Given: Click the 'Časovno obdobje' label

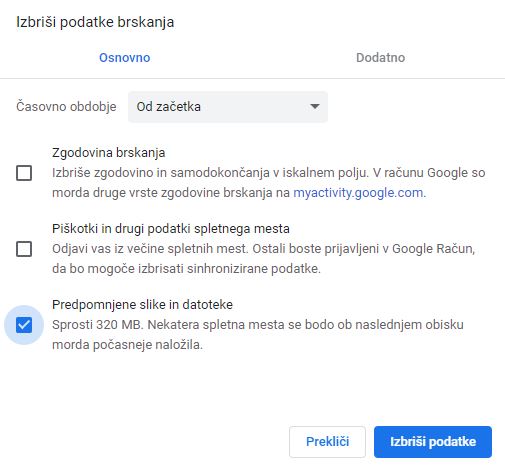Looking at the screenshot, I should point(66,107).
